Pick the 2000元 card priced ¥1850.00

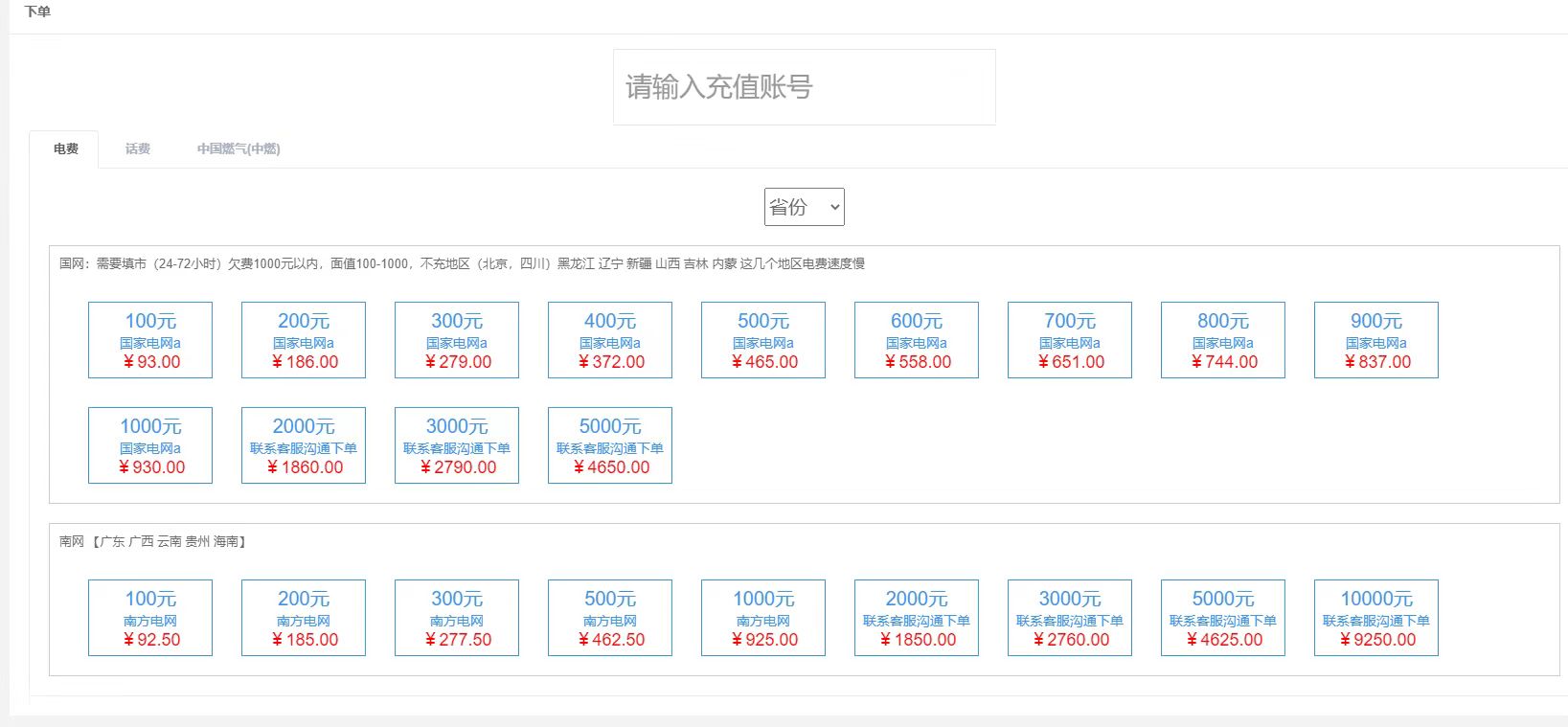pyautogui.click(x=917, y=618)
